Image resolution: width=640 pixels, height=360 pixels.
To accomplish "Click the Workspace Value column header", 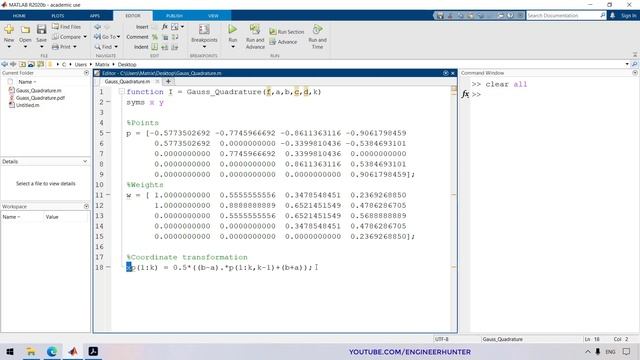I will 52,217.
